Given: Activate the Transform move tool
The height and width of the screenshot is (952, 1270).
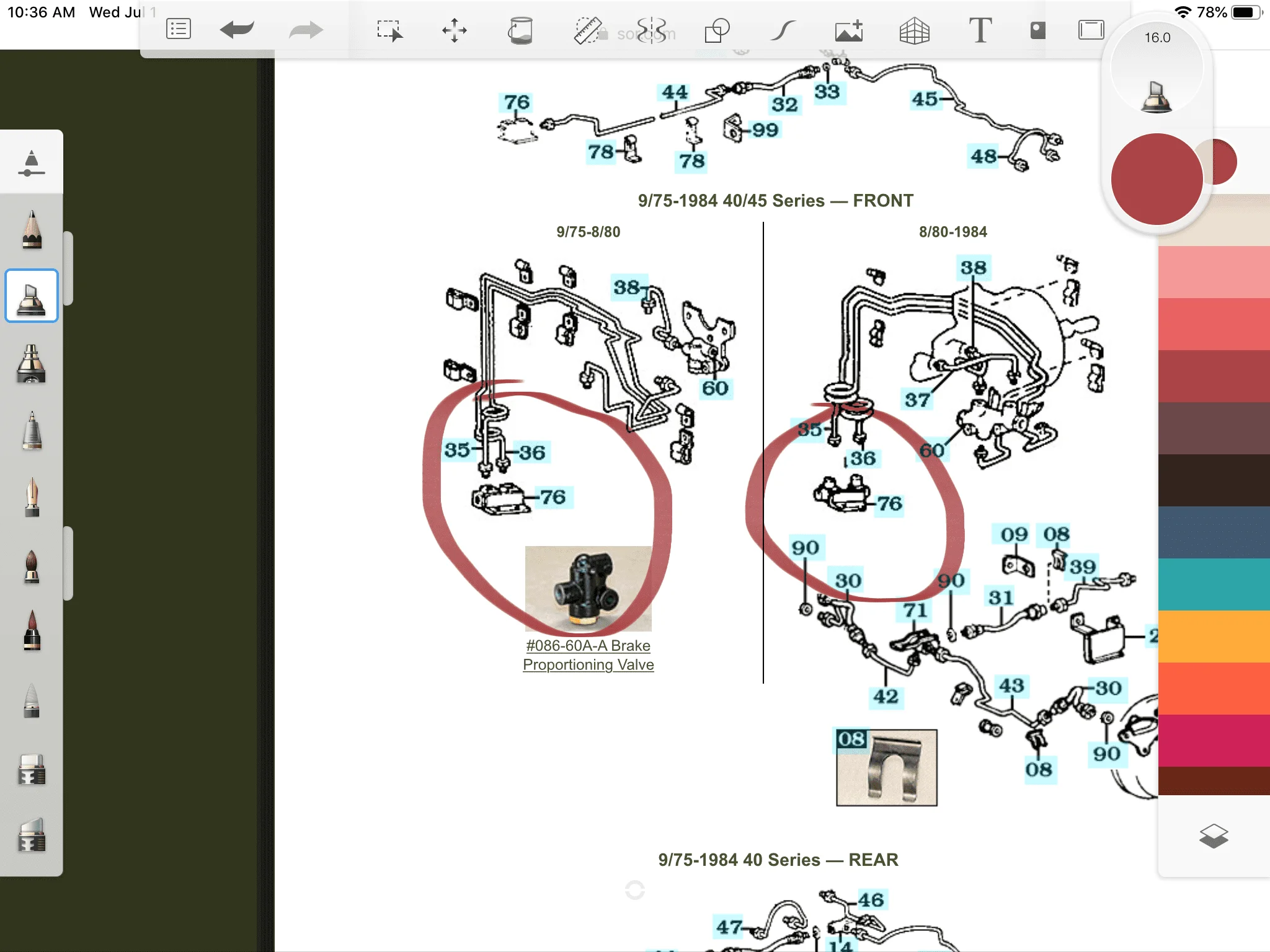Looking at the screenshot, I should [455, 30].
